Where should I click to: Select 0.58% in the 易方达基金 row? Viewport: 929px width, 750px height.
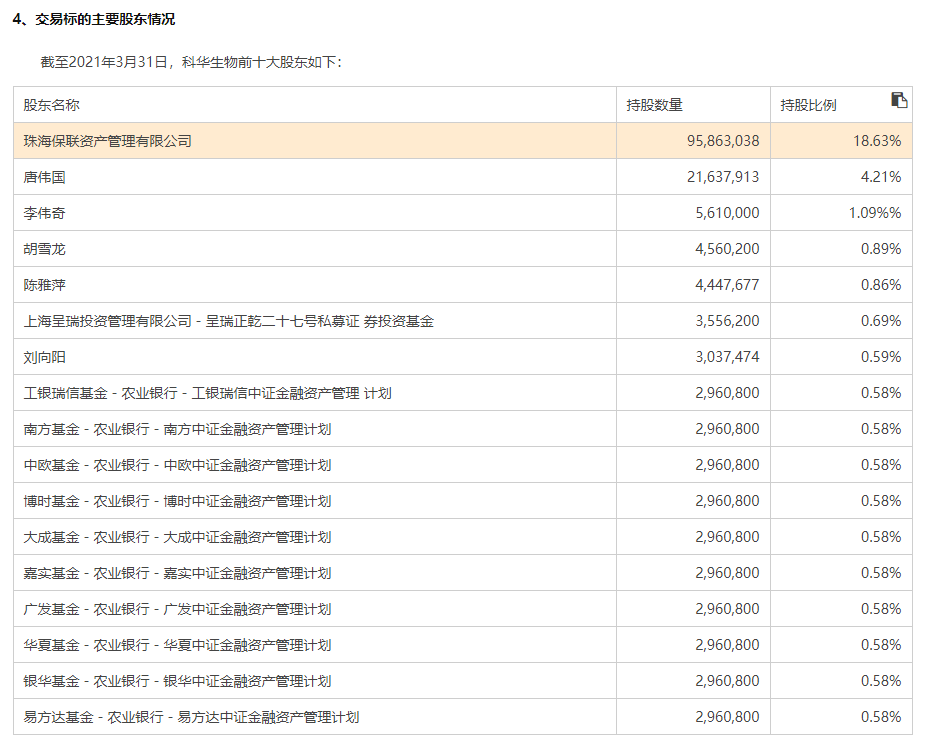point(881,718)
